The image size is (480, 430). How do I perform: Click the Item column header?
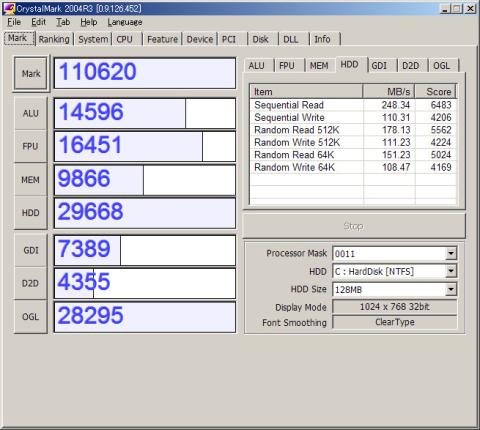pyautogui.click(x=306, y=92)
